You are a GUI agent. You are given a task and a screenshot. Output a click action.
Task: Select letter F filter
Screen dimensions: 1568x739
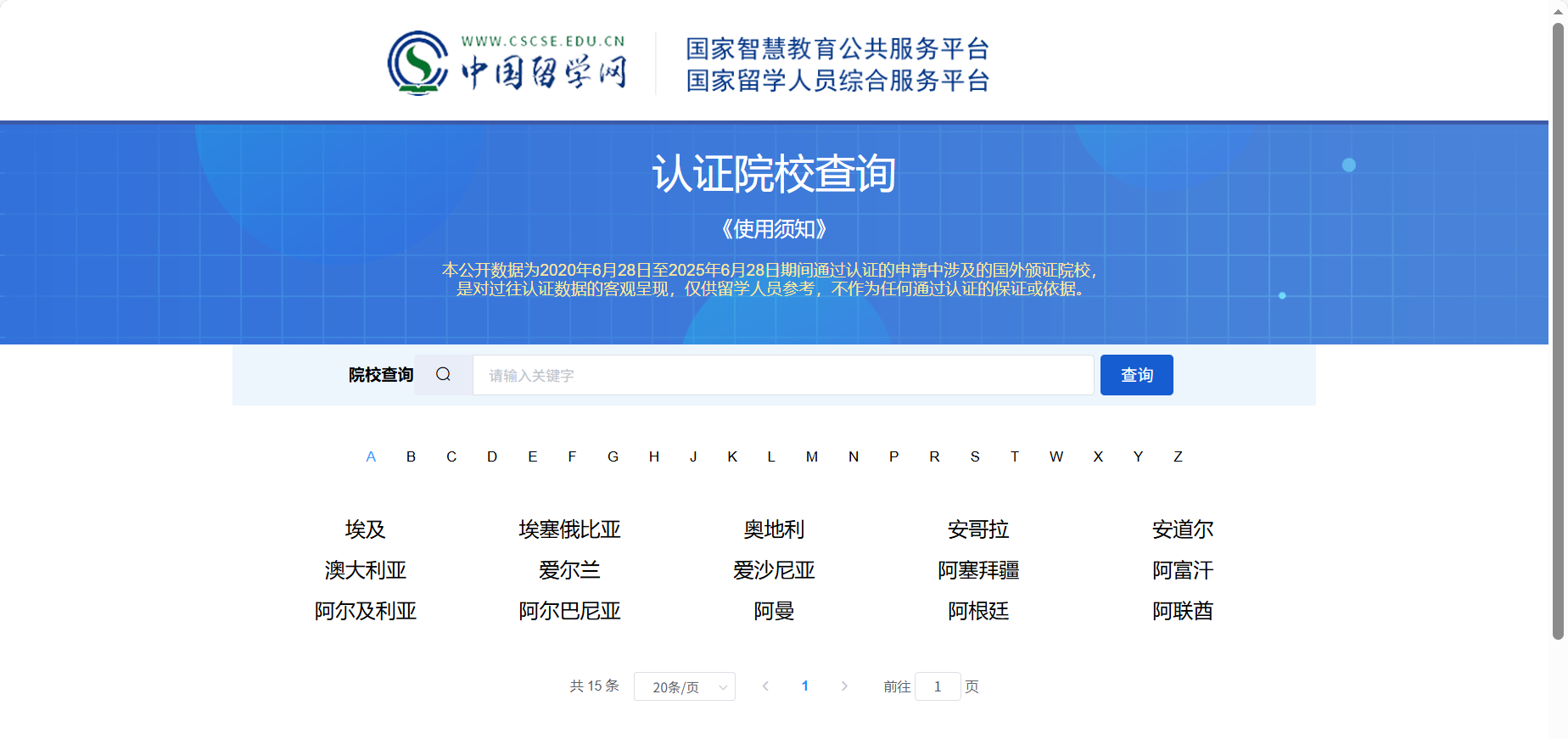[572, 456]
